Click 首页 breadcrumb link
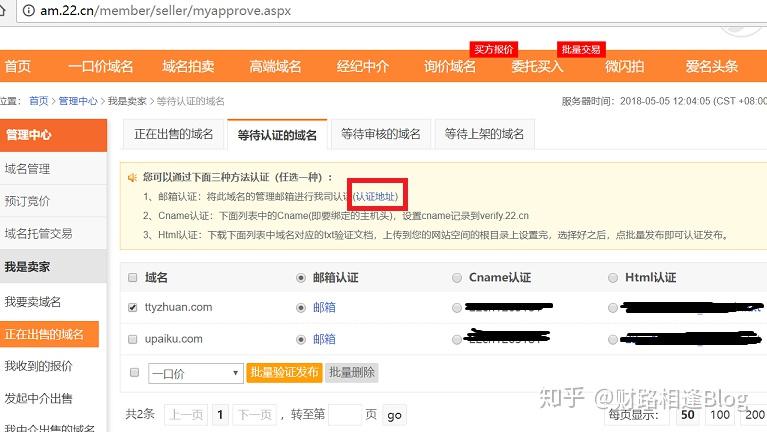The width and height of the screenshot is (767, 432). (x=39, y=101)
